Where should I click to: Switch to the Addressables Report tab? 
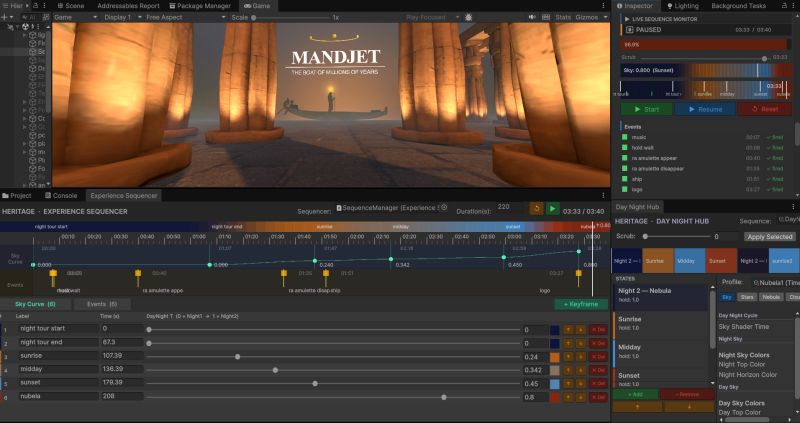coord(128,6)
